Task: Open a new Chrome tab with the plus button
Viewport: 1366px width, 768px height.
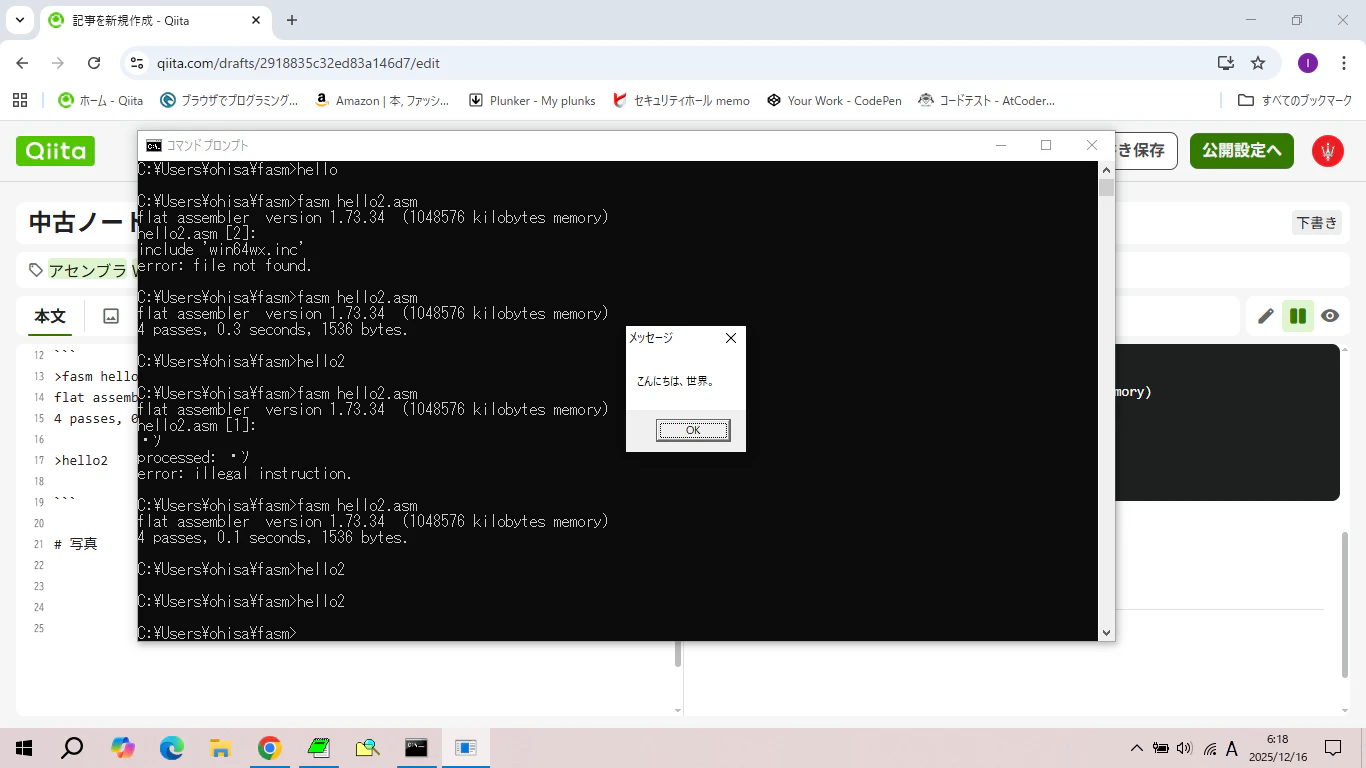Action: click(292, 20)
